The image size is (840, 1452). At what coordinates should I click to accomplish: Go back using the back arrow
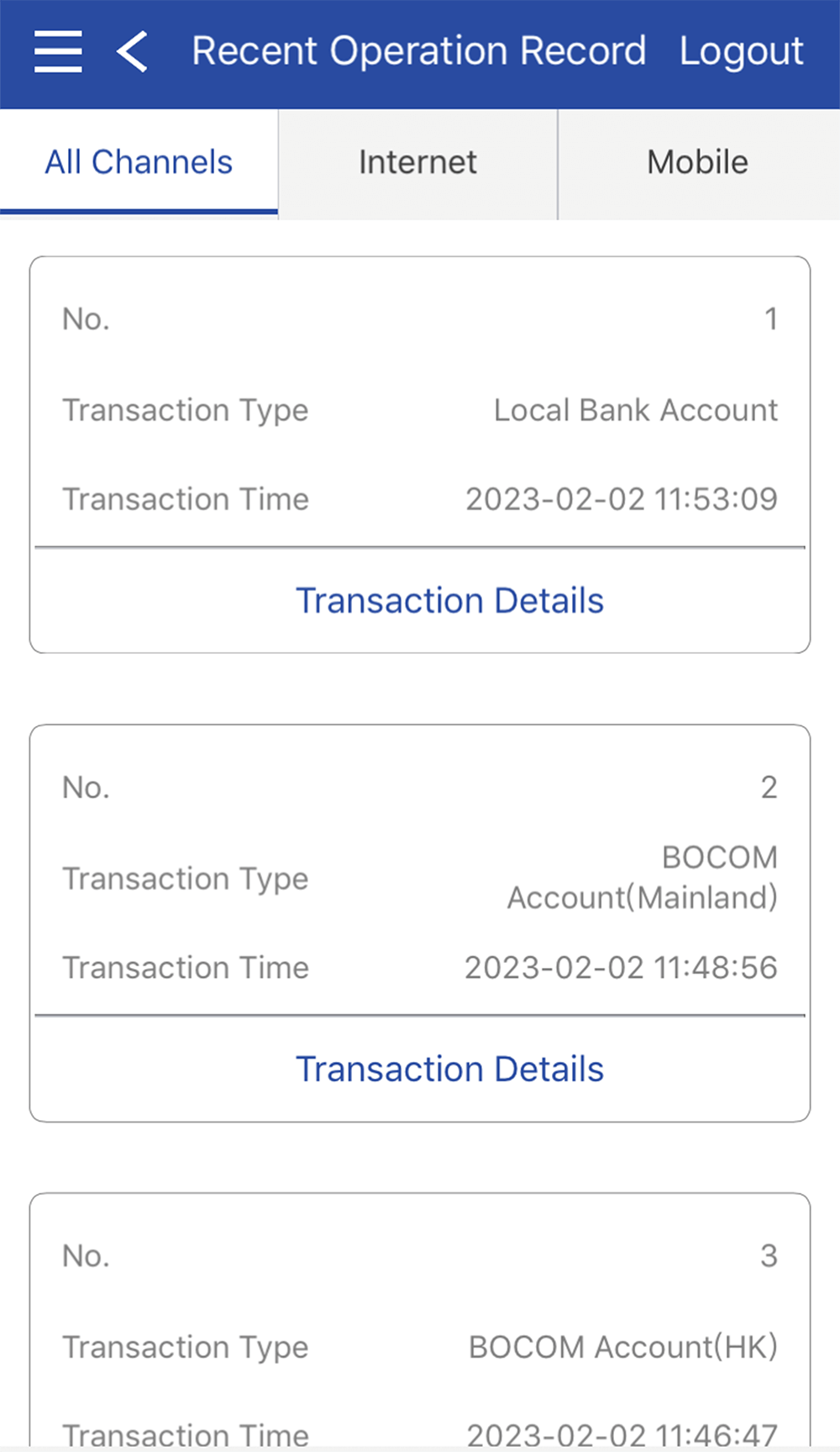point(132,52)
